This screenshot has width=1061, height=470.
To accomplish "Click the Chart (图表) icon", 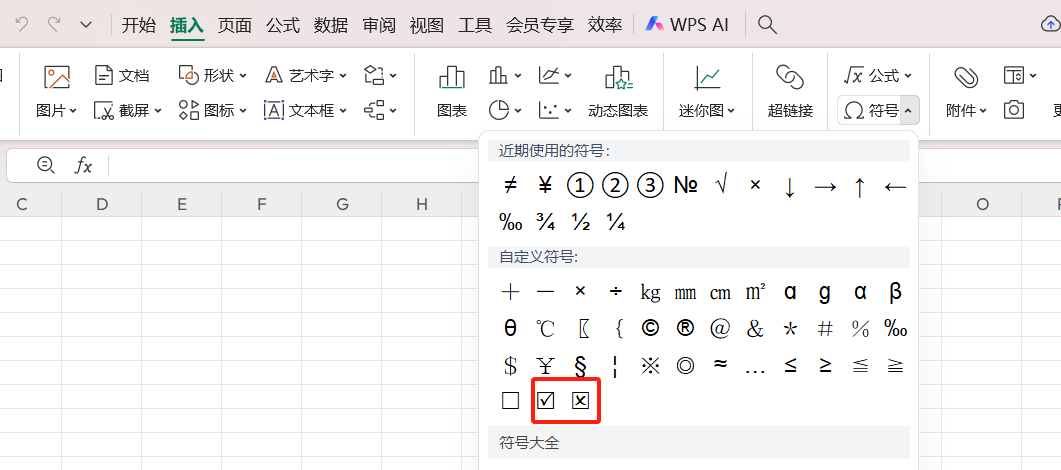I will [452, 77].
